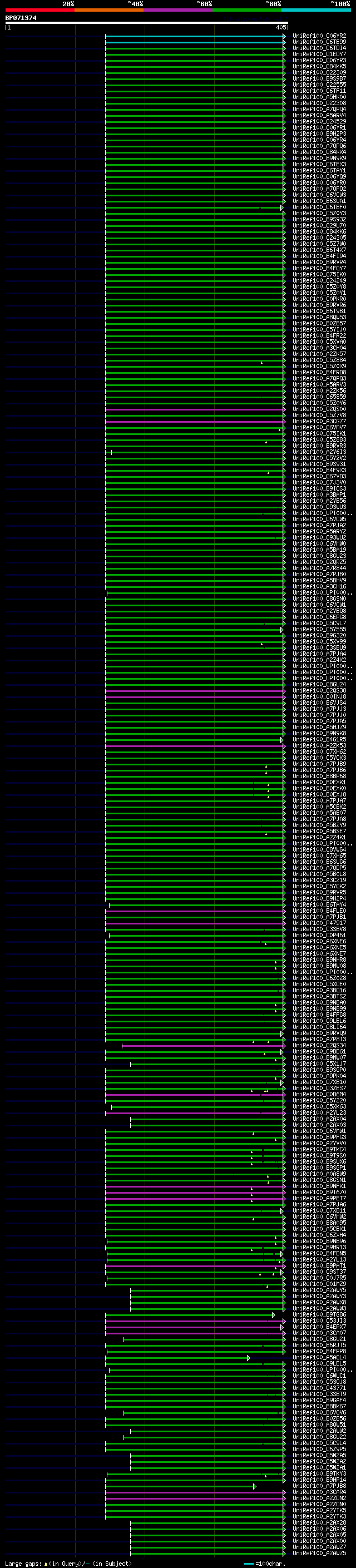Image resolution: width=356 pixels, height=1568 pixels.
Task: Open hit UniRef100_C6TE99
Action: point(319,42)
